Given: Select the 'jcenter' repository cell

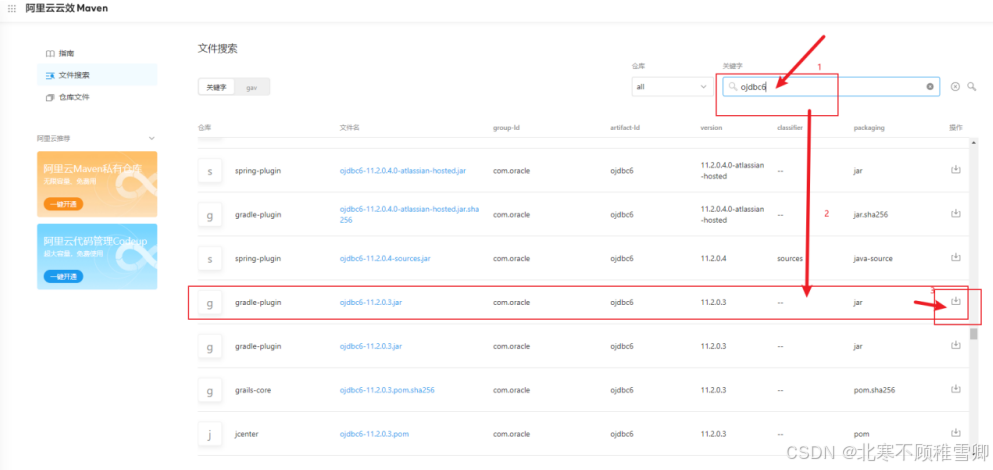Looking at the screenshot, I should [x=246, y=434].
